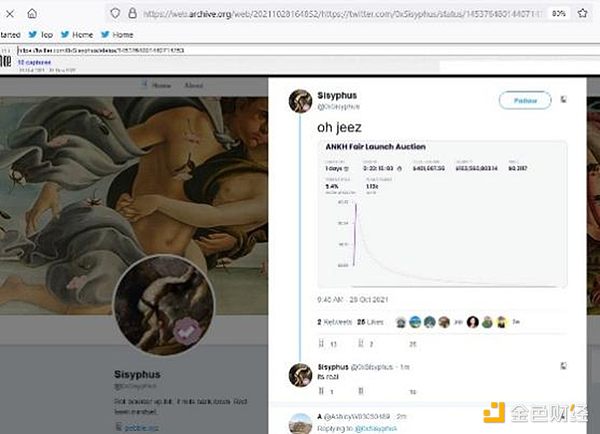
Task: Click the retweet icon under the main tweet
Action: coord(360,343)
